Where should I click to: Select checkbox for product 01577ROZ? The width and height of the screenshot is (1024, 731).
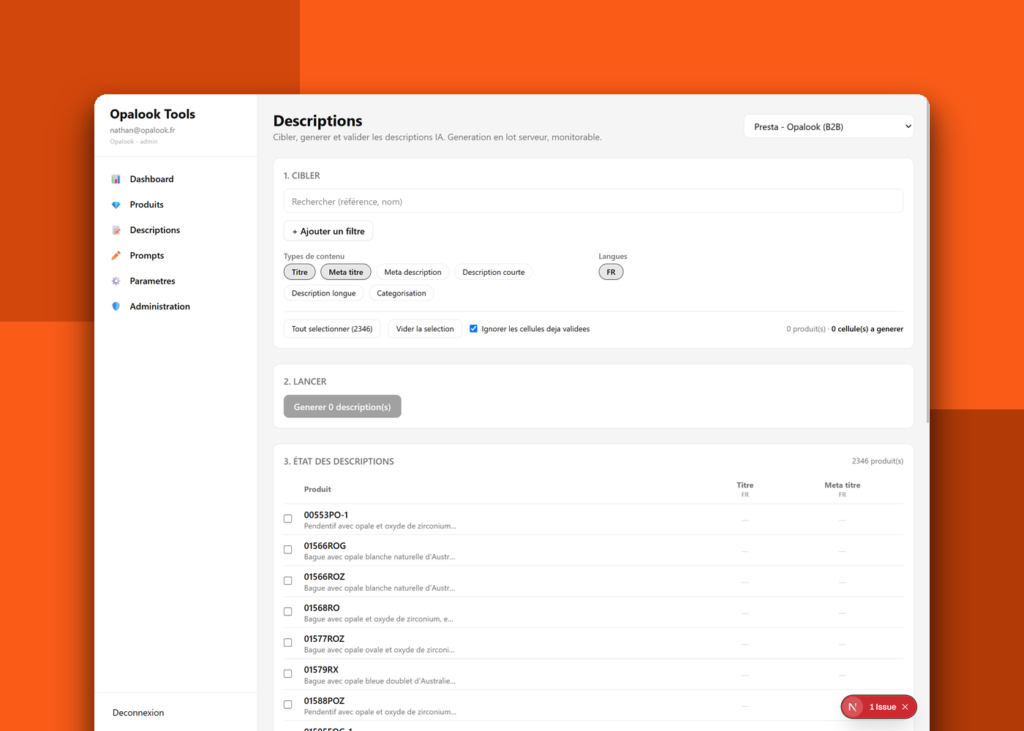click(x=288, y=643)
